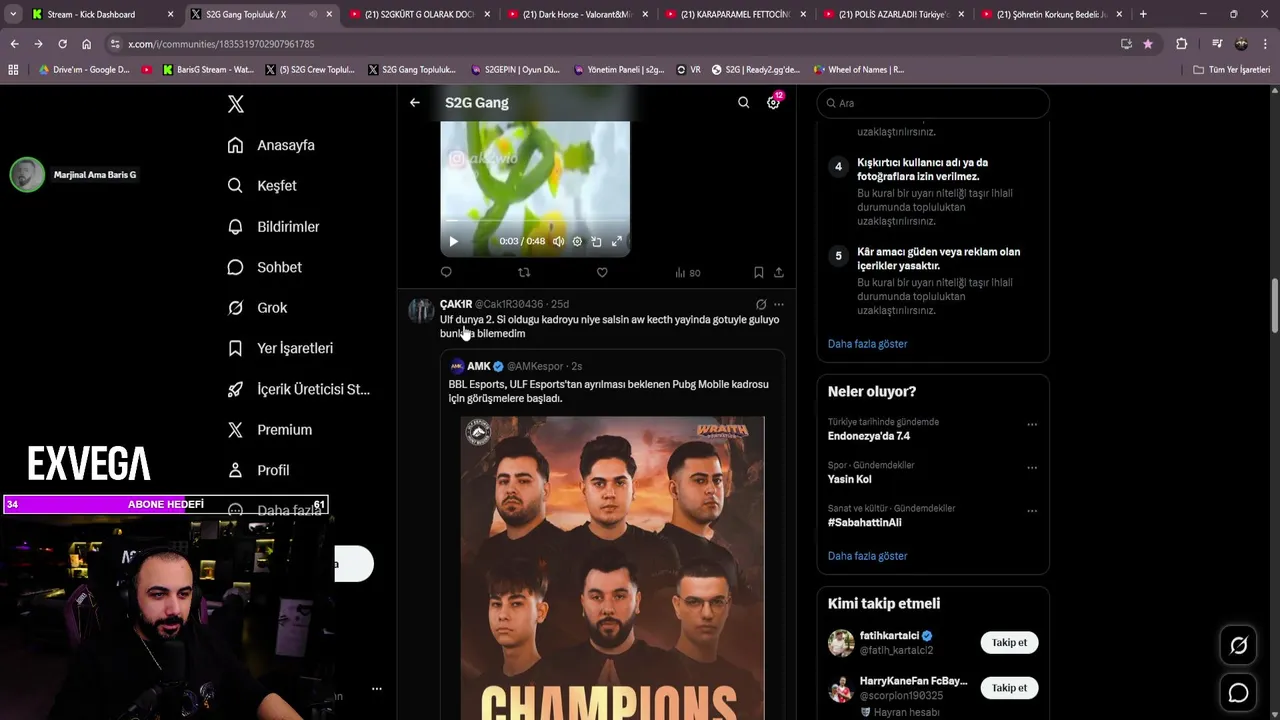Open options for Yasin Kol trend
Image resolution: width=1280 pixels, height=720 pixels.
1032,467
